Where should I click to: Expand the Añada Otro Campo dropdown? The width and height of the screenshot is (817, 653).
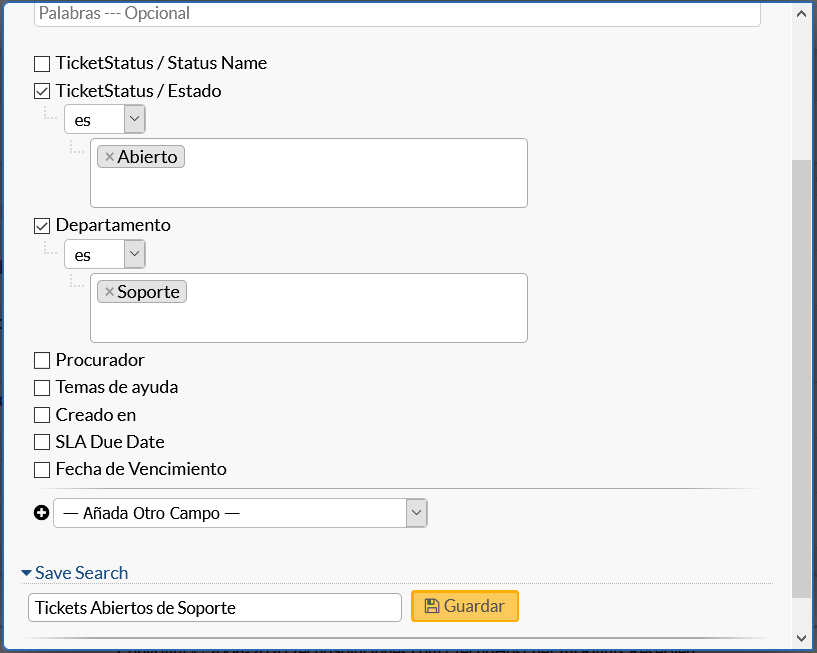(240, 513)
